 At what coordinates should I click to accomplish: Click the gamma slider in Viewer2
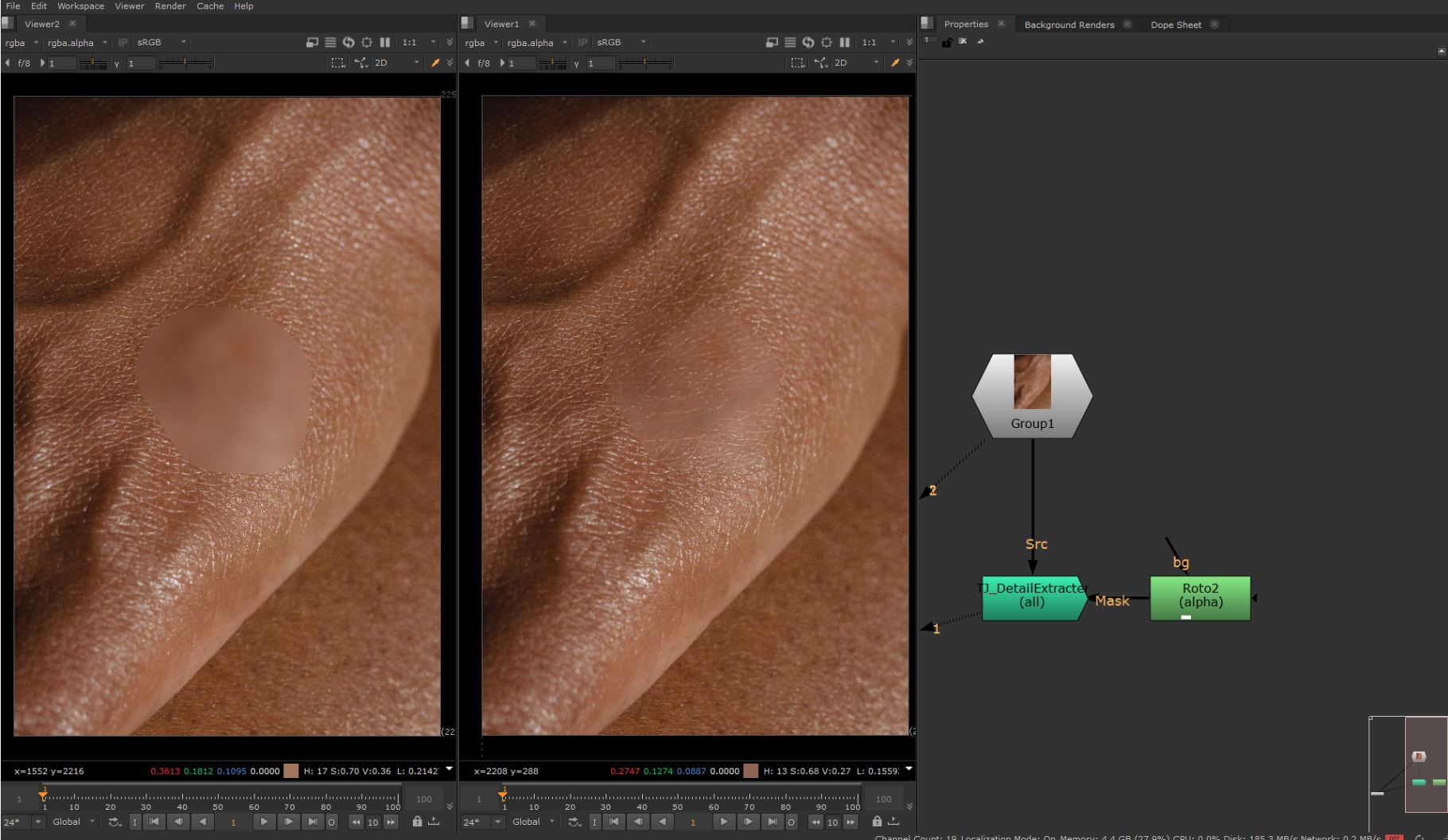185,63
